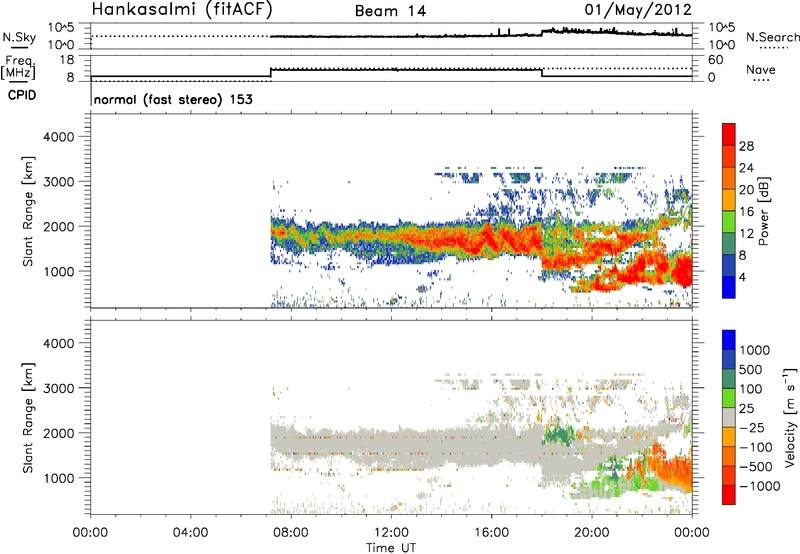Viewport: 800px width, 554px height.
Task: Click the 10^0 tick beside N.Search
Action: tap(722, 45)
